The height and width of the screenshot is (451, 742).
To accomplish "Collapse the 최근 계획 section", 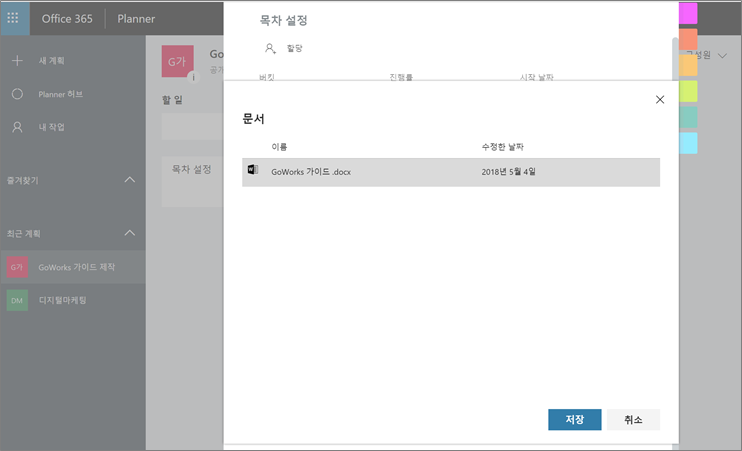I will [129, 233].
